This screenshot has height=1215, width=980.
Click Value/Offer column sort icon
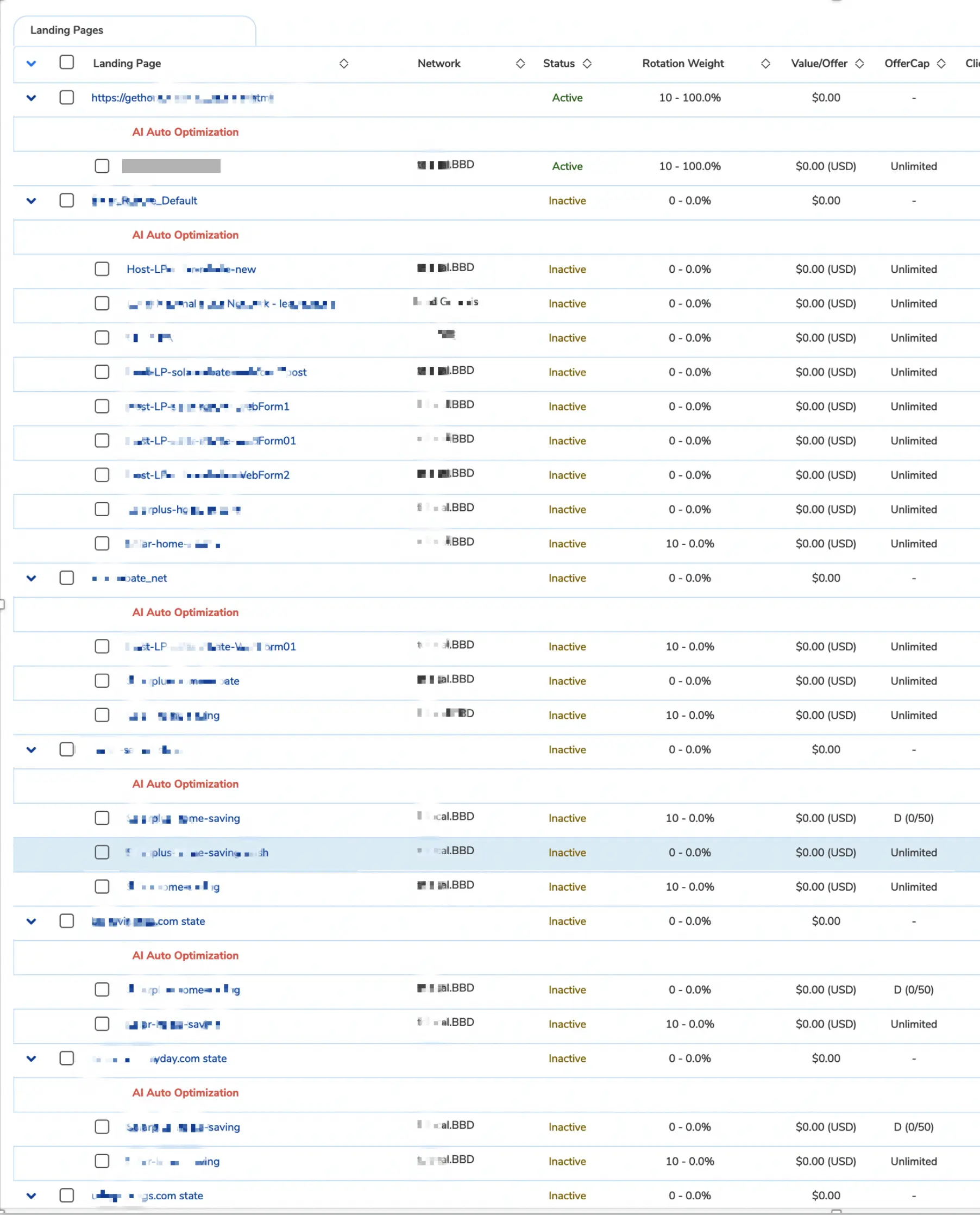click(859, 64)
